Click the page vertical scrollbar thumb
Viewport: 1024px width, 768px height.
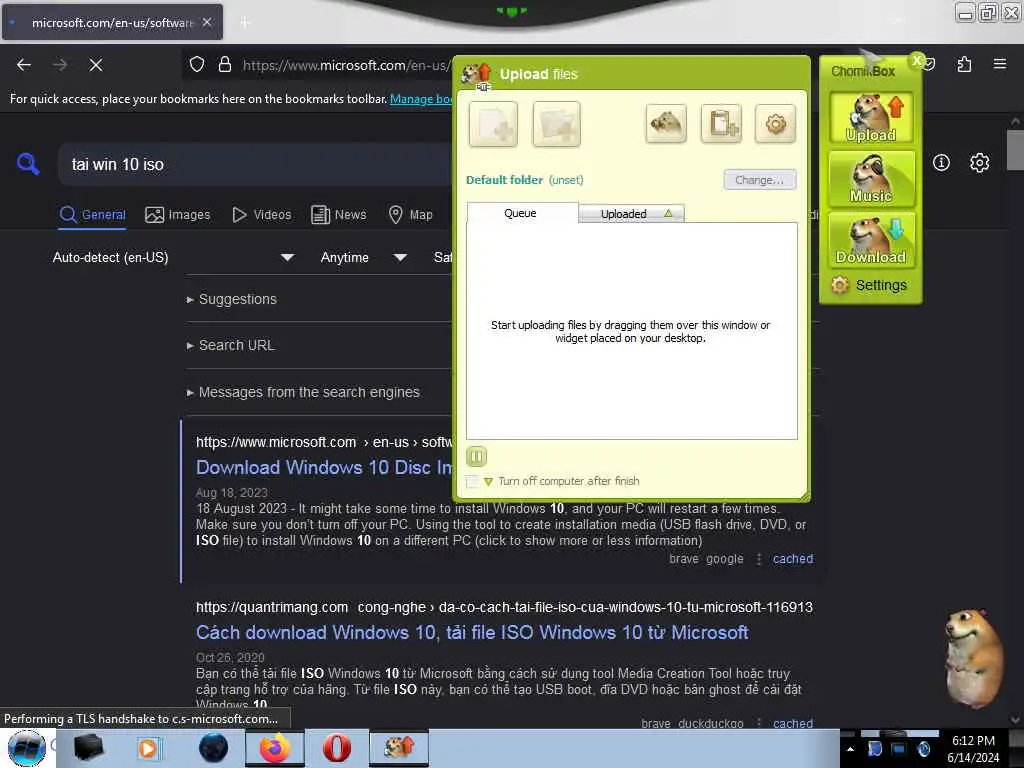point(1015,150)
